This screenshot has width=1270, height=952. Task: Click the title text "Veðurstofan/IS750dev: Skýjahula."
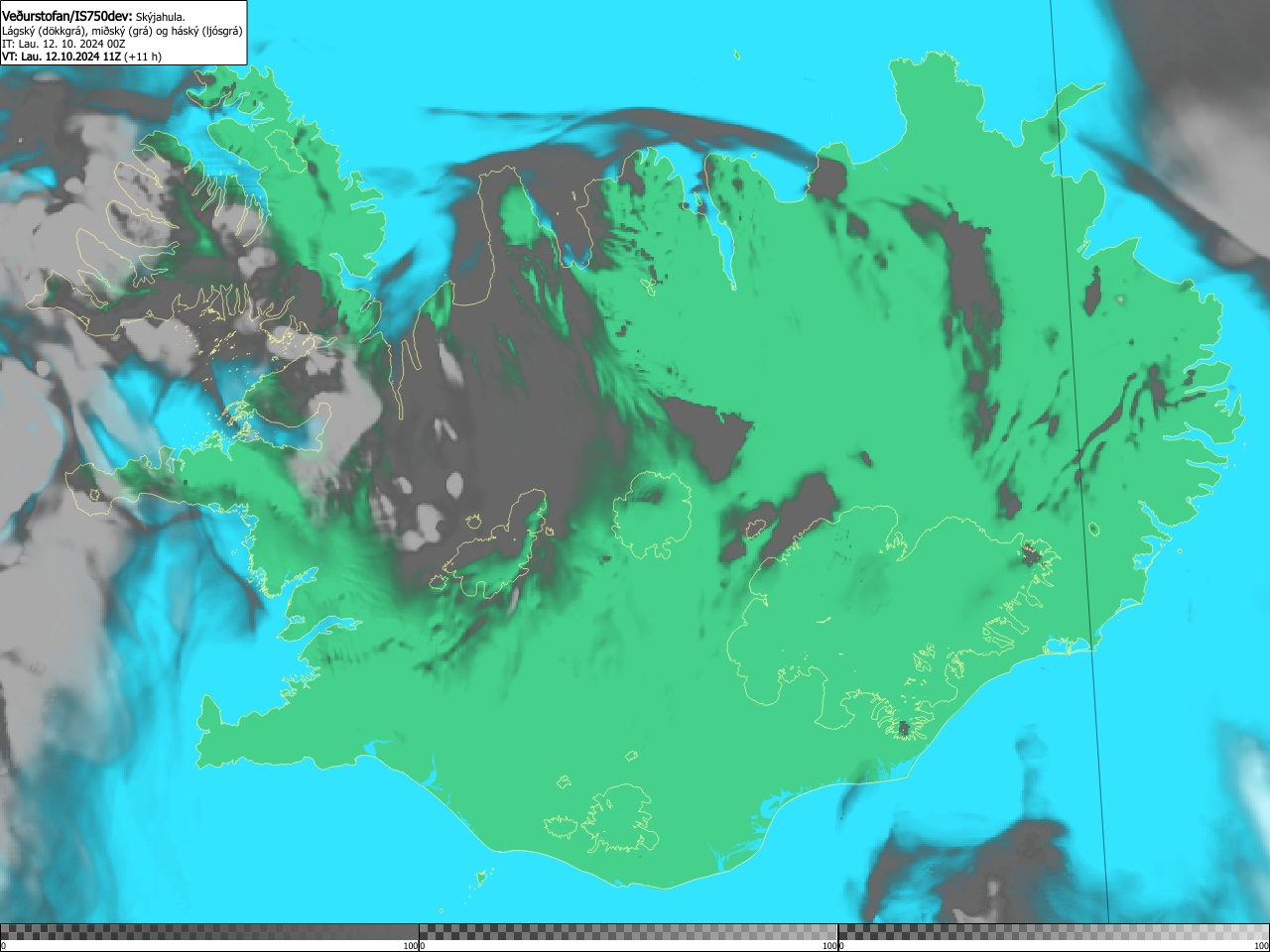click(x=93, y=17)
